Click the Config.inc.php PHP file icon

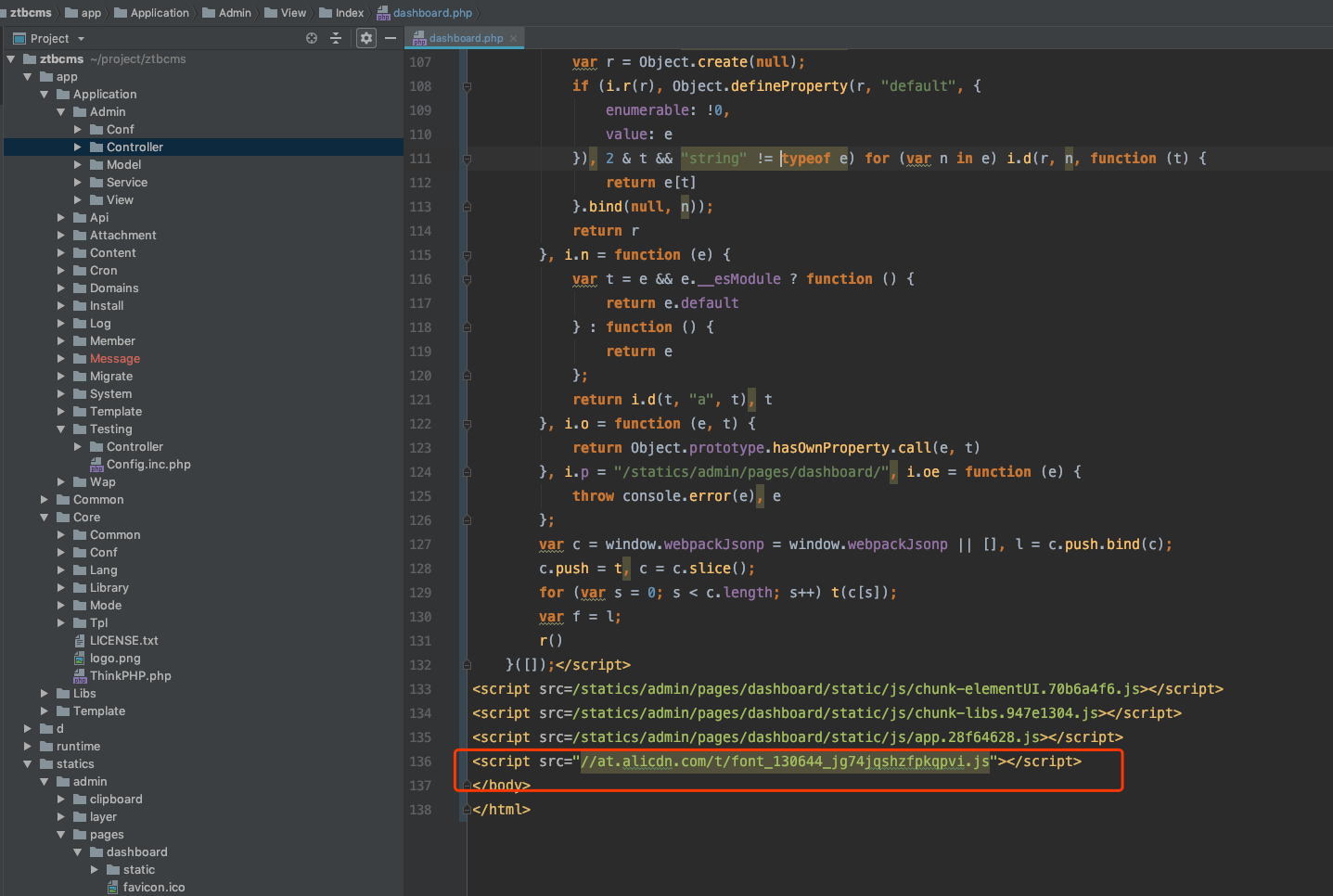click(96, 464)
